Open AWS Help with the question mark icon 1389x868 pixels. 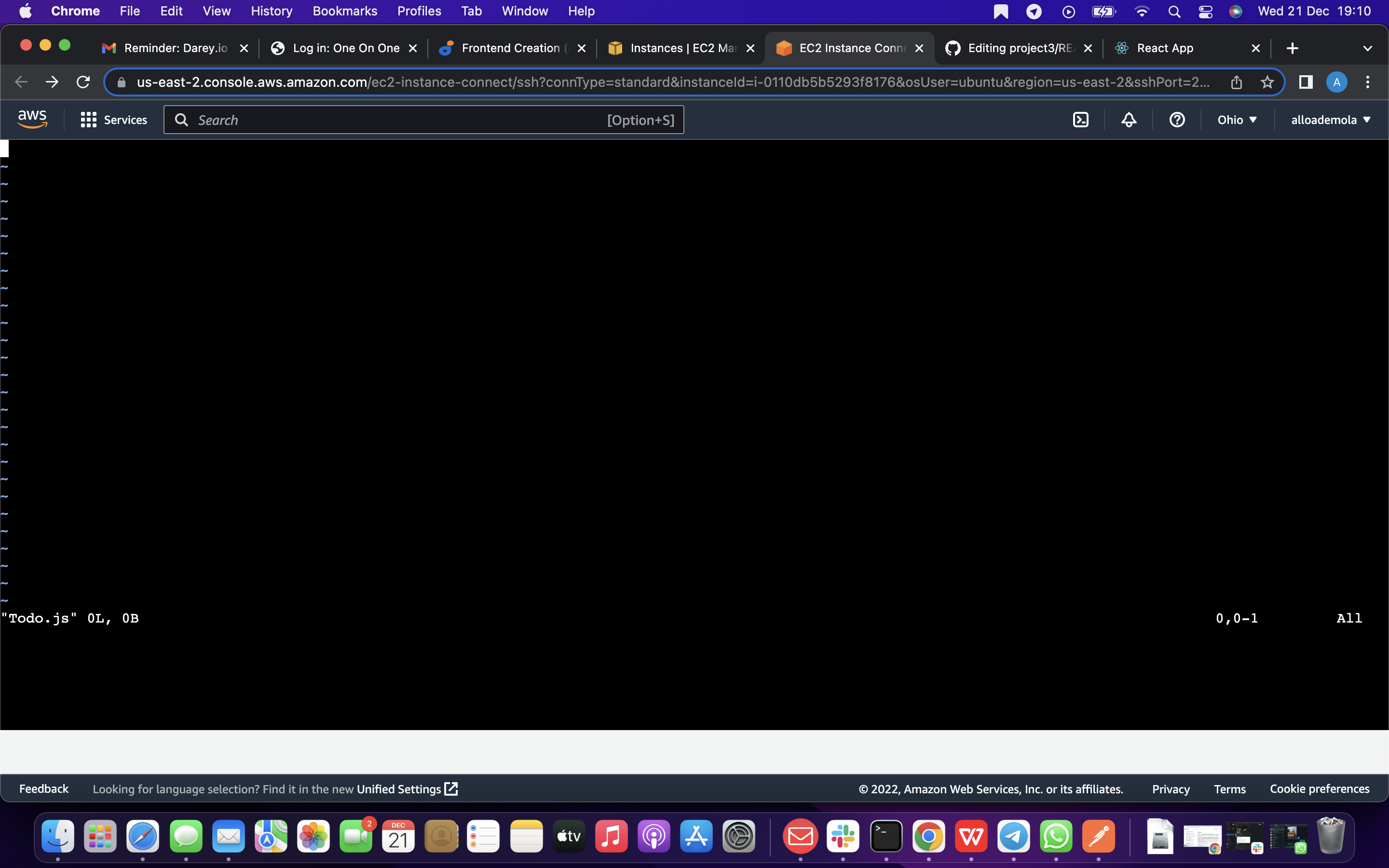(1176, 120)
